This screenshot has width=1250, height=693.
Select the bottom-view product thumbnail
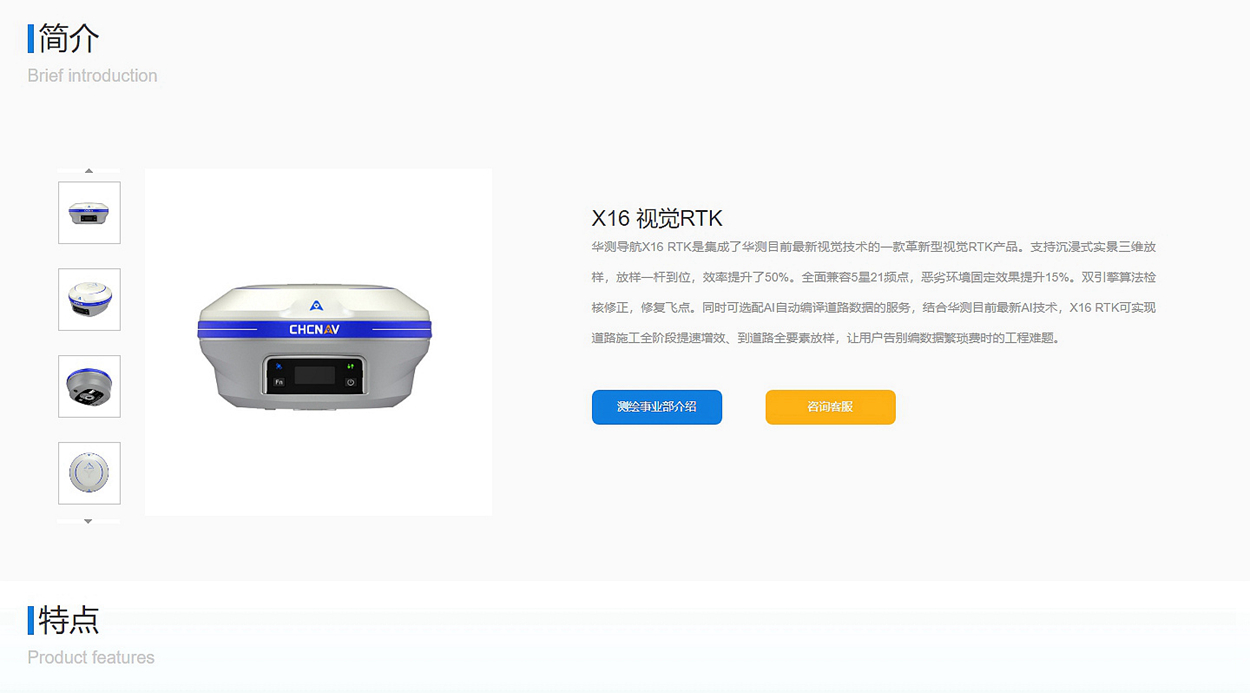pyautogui.click(x=89, y=387)
